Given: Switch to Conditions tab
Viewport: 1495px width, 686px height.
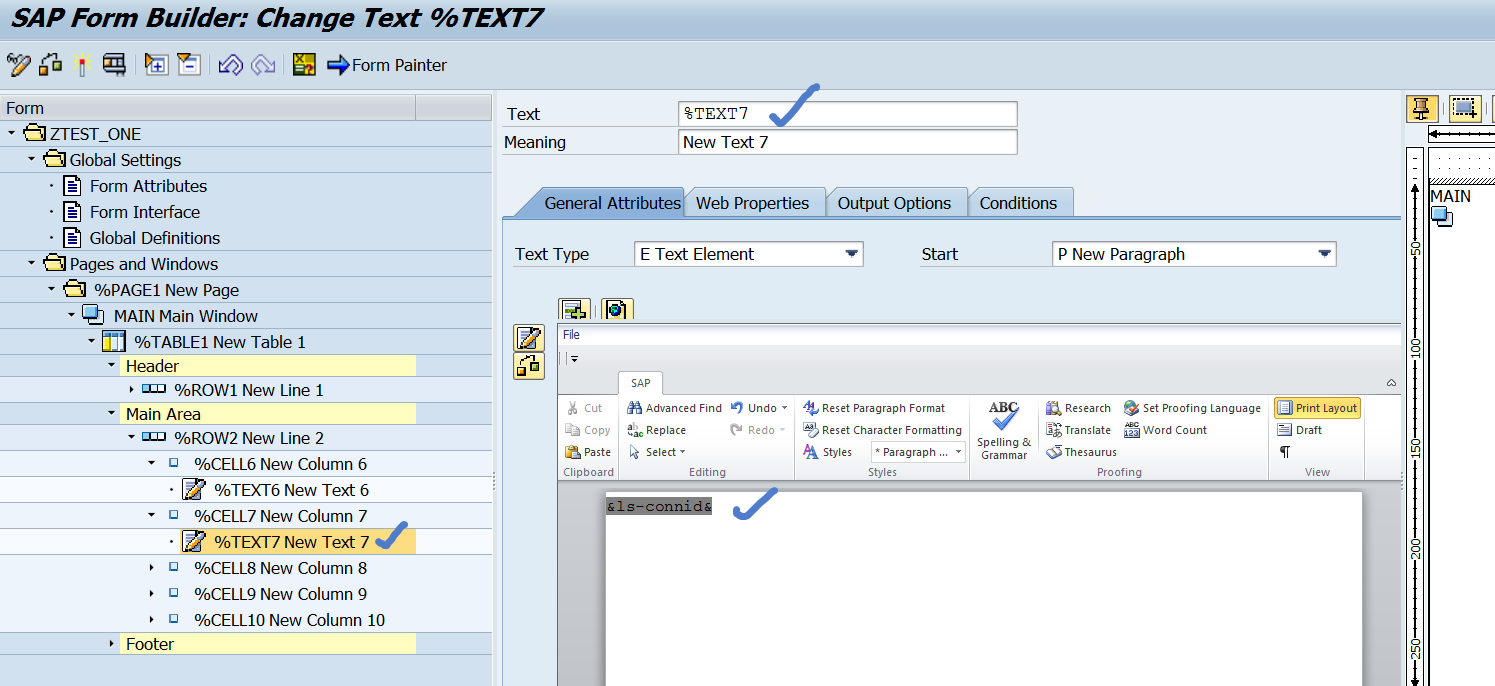Looking at the screenshot, I should pyautogui.click(x=1018, y=203).
